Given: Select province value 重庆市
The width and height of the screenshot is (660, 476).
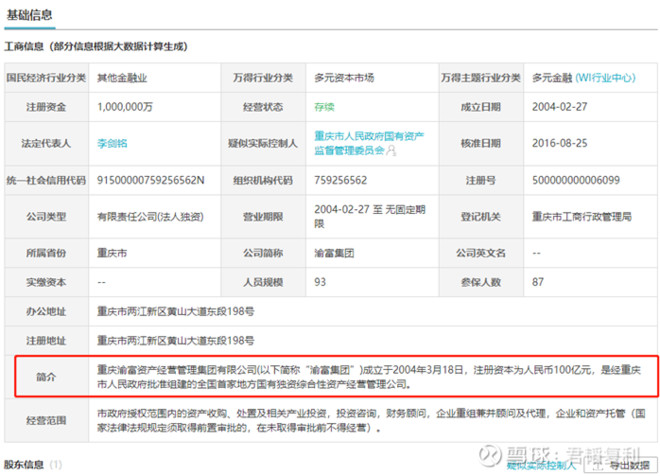Looking at the screenshot, I should [x=112, y=253].
